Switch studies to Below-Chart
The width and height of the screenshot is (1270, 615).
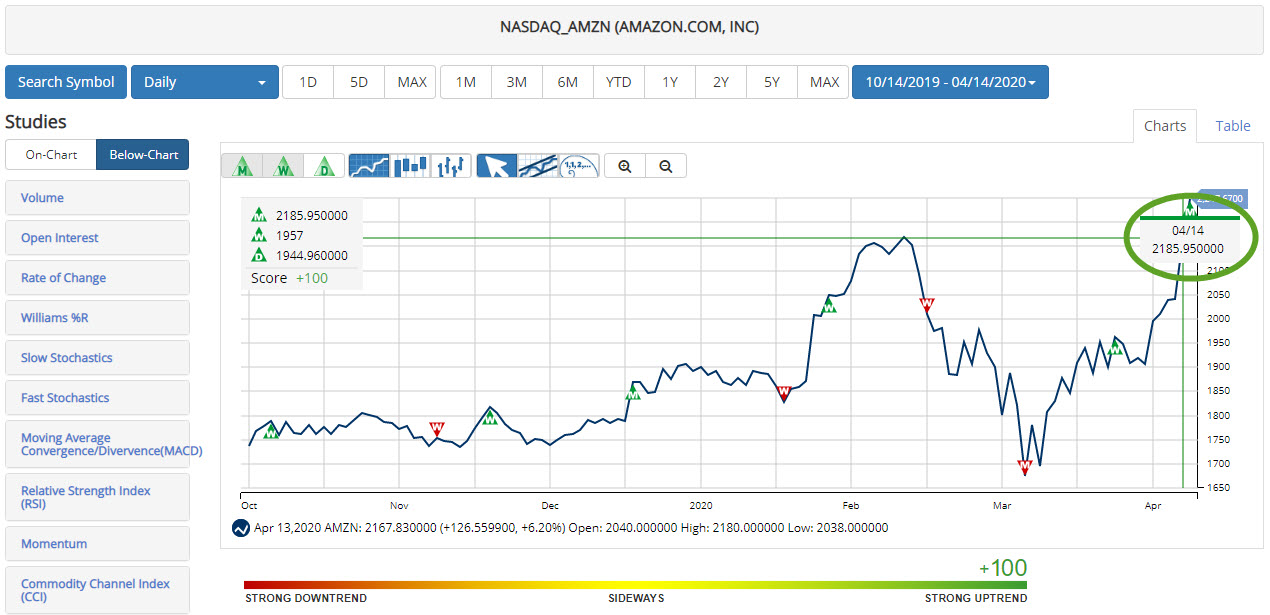[143, 155]
